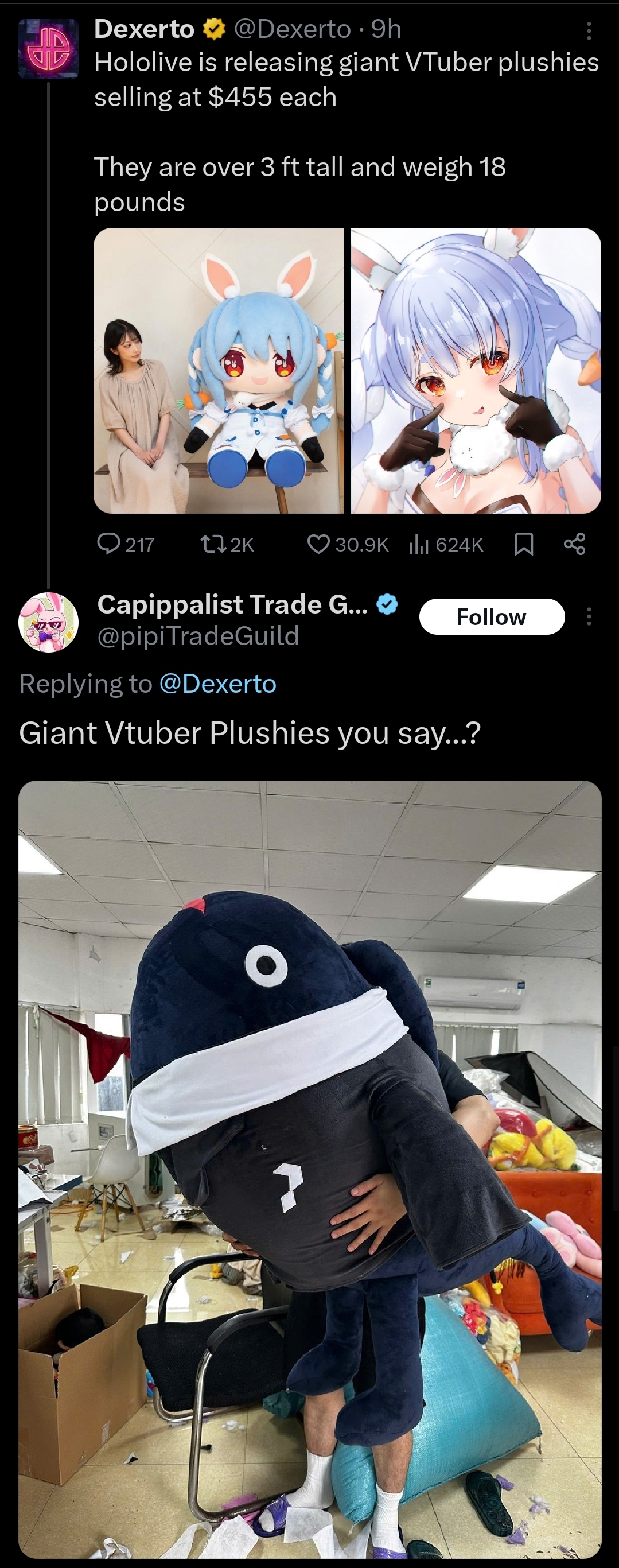
Task: Open Capippalist Trade Guild avatar
Action: pyautogui.click(x=49, y=622)
